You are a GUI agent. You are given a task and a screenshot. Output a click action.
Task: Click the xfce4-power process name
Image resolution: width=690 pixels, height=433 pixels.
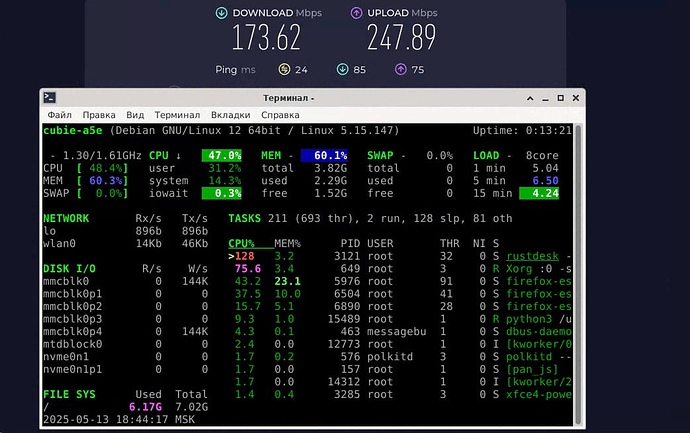click(539, 394)
